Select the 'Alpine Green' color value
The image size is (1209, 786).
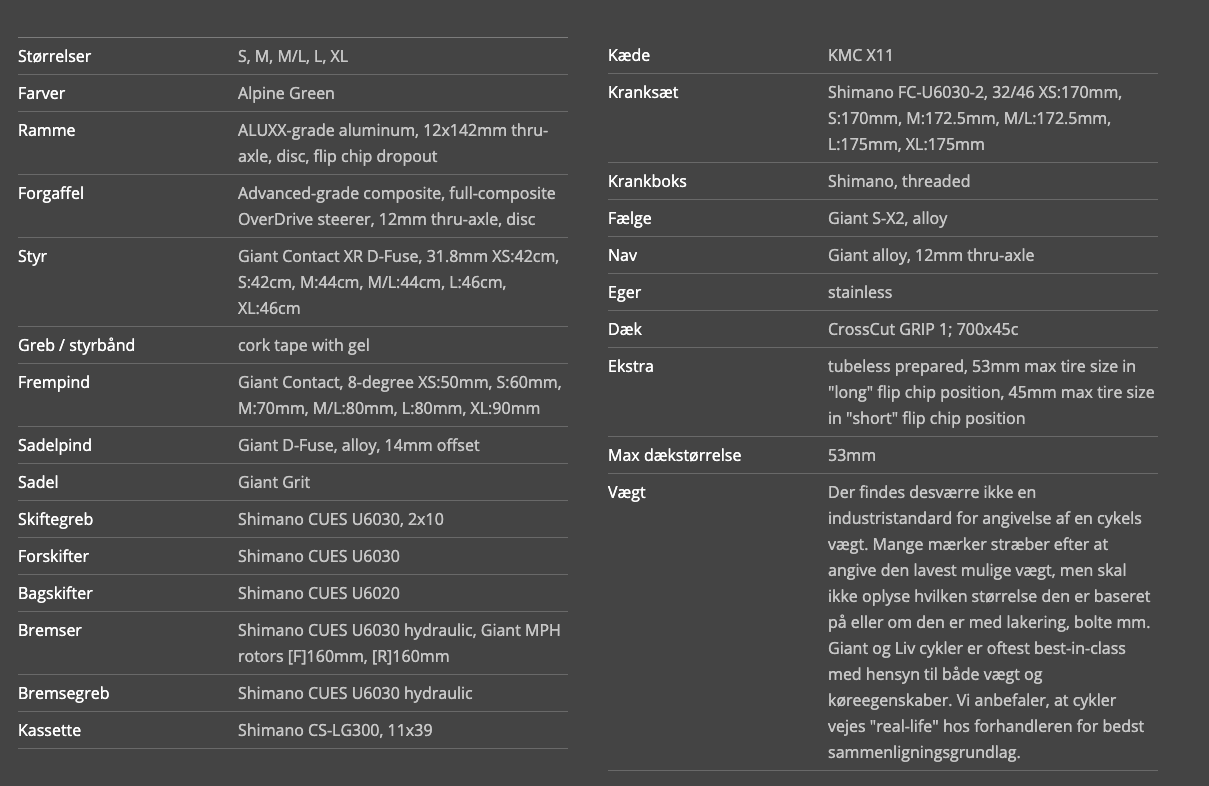[x=286, y=93]
